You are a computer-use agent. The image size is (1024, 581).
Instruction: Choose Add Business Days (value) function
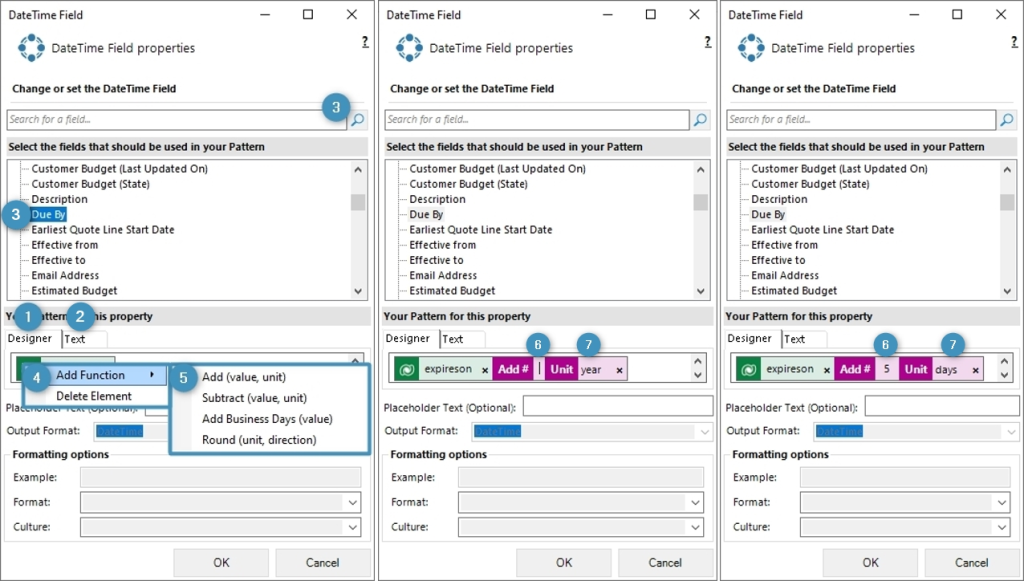click(267, 418)
